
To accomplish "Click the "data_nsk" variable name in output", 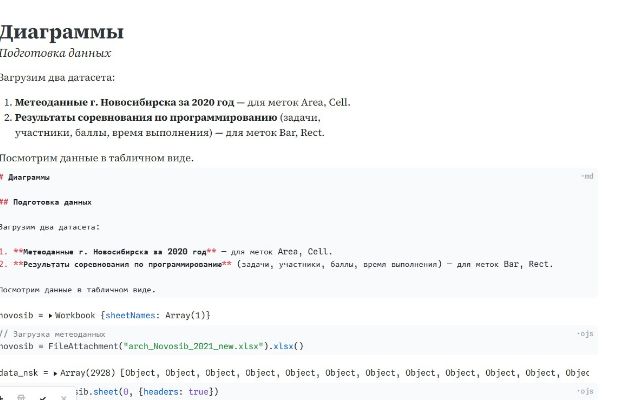I will point(19,373).
